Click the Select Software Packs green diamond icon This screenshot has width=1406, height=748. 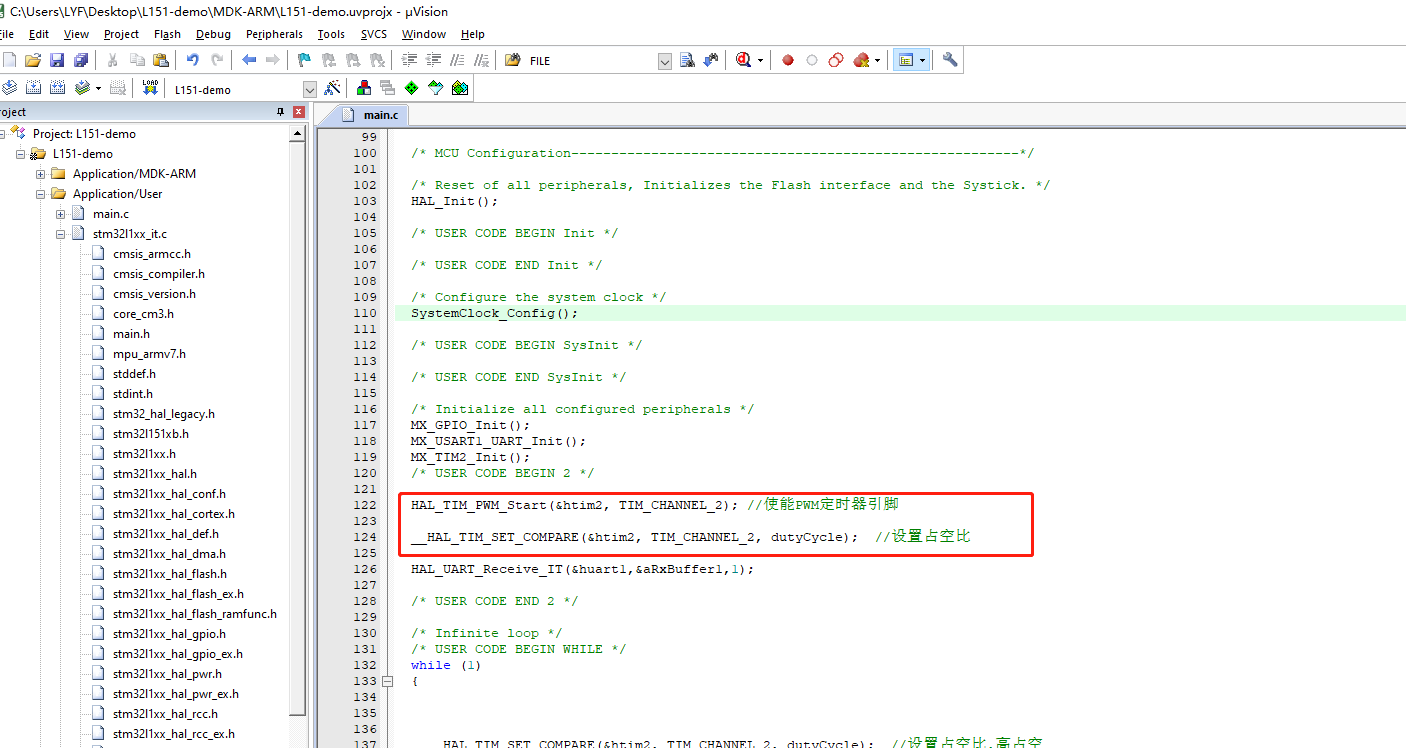tap(411, 88)
